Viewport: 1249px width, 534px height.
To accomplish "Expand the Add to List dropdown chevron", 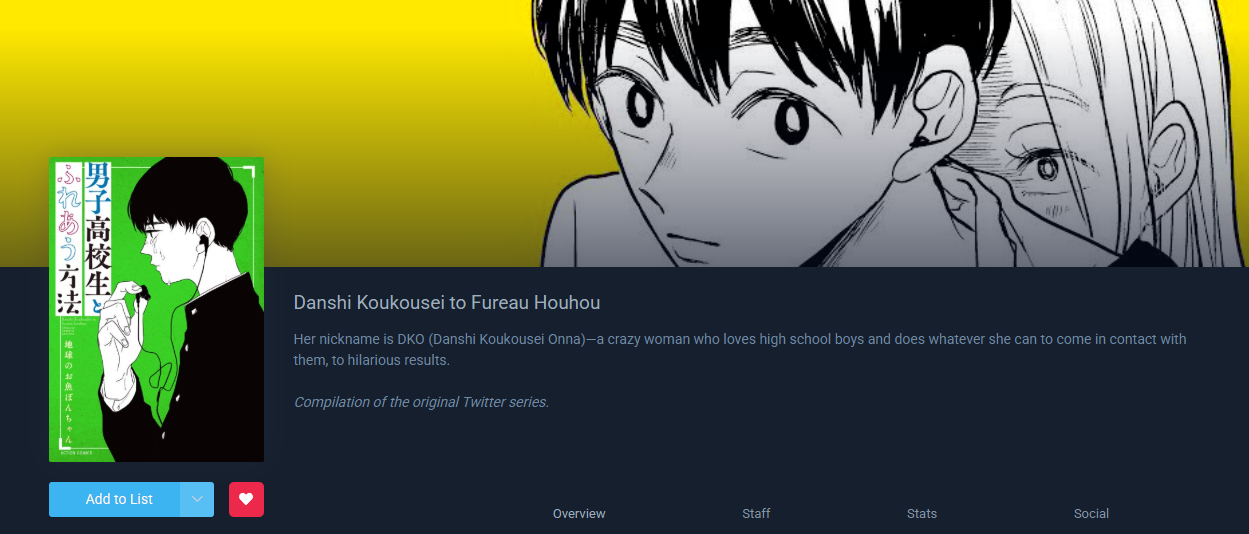I will point(198,499).
